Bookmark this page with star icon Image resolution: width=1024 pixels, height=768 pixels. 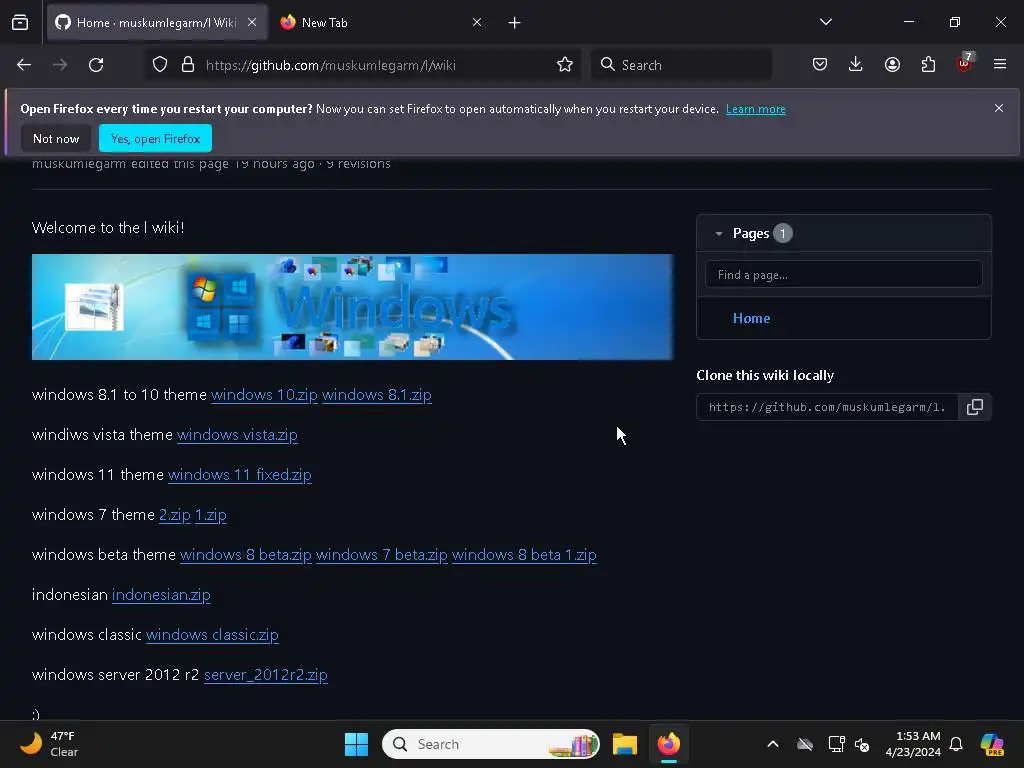point(565,65)
